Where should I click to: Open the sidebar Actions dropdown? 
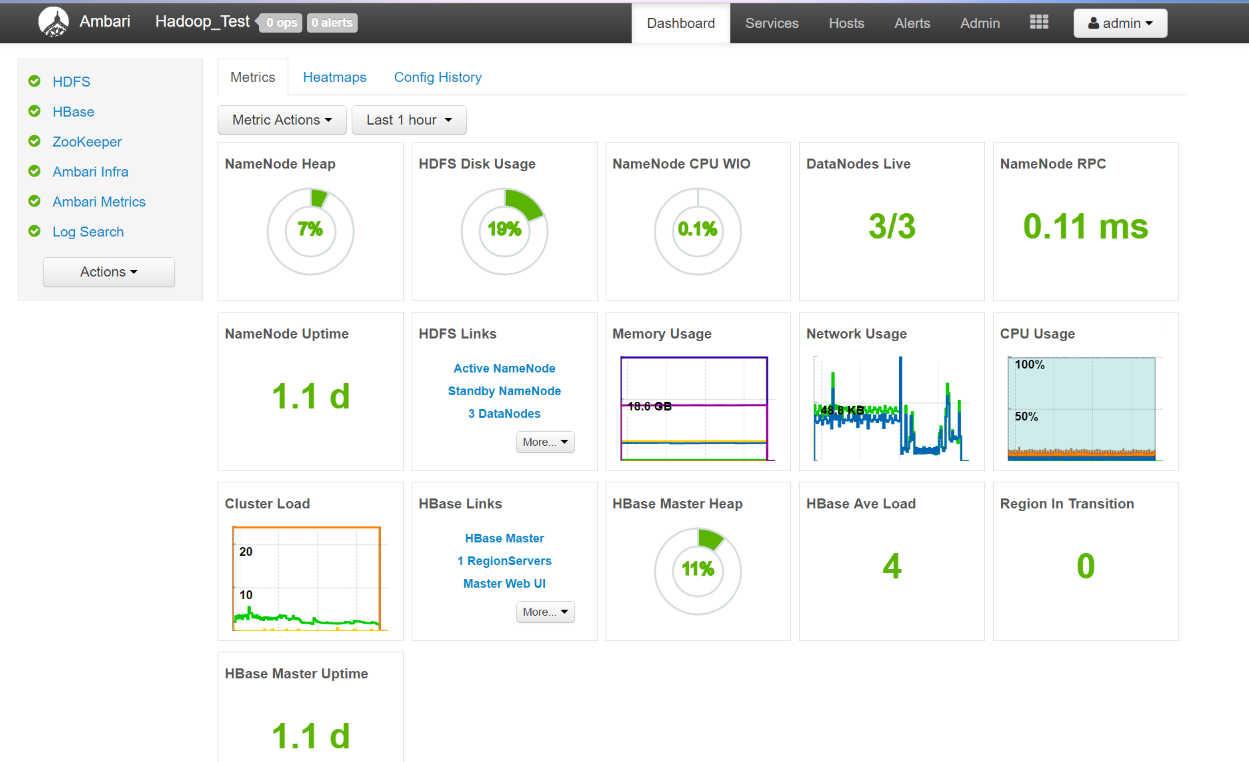click(x=109, y=272)
